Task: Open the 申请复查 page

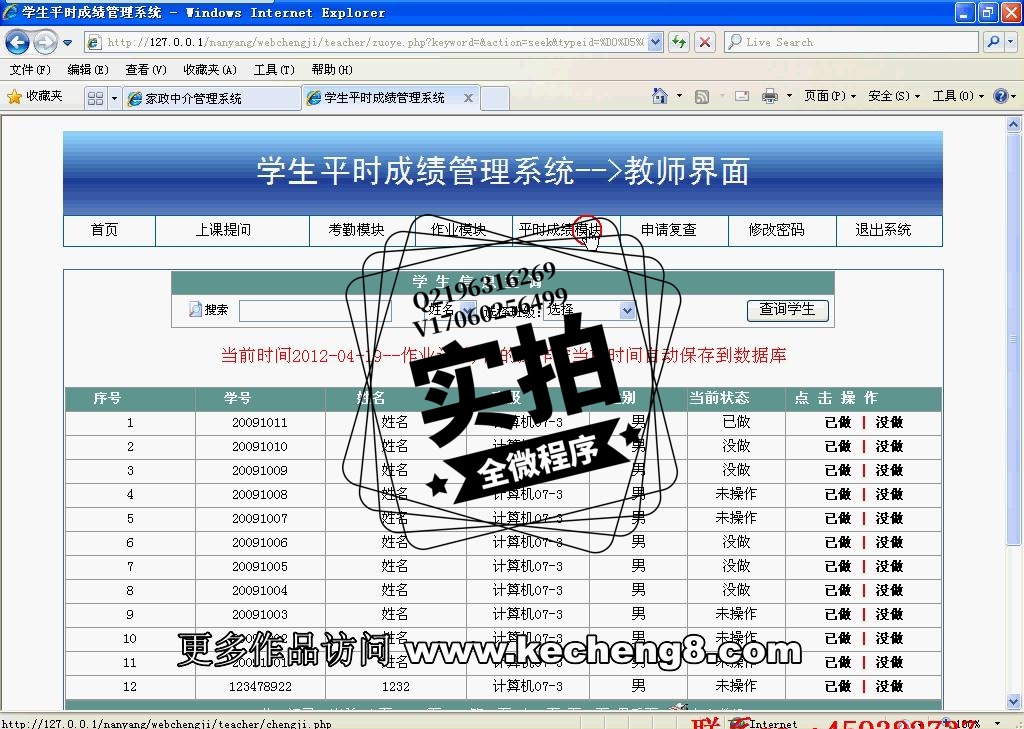Action: [669, 230]
